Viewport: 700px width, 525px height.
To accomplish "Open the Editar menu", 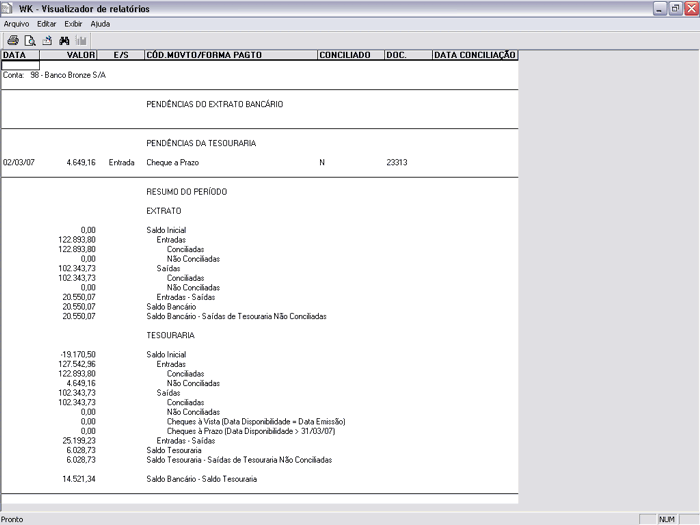I will click(x=46, y=23).
